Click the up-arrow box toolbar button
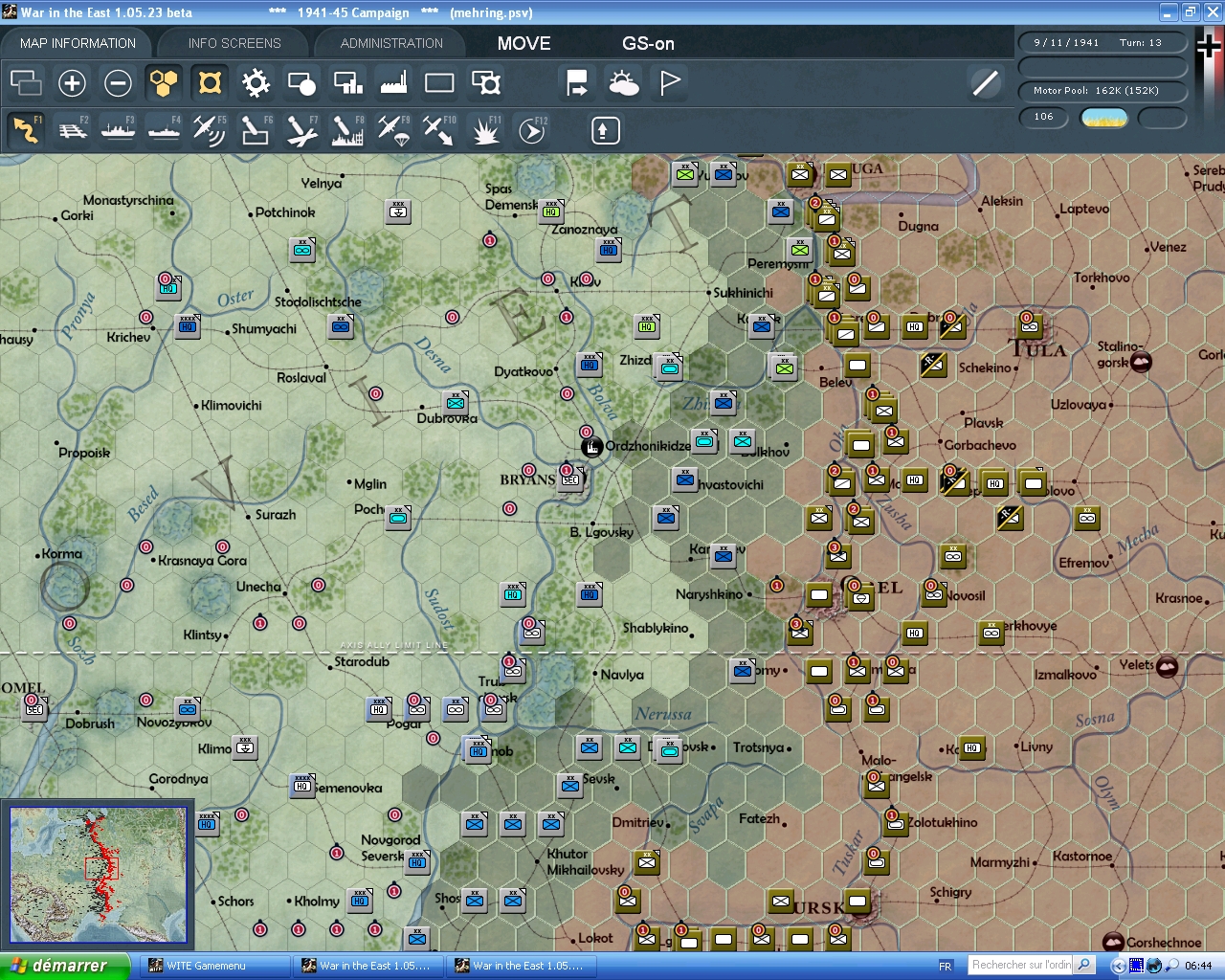The width and height of the screenshot is (1225, 980). [605, 130]
